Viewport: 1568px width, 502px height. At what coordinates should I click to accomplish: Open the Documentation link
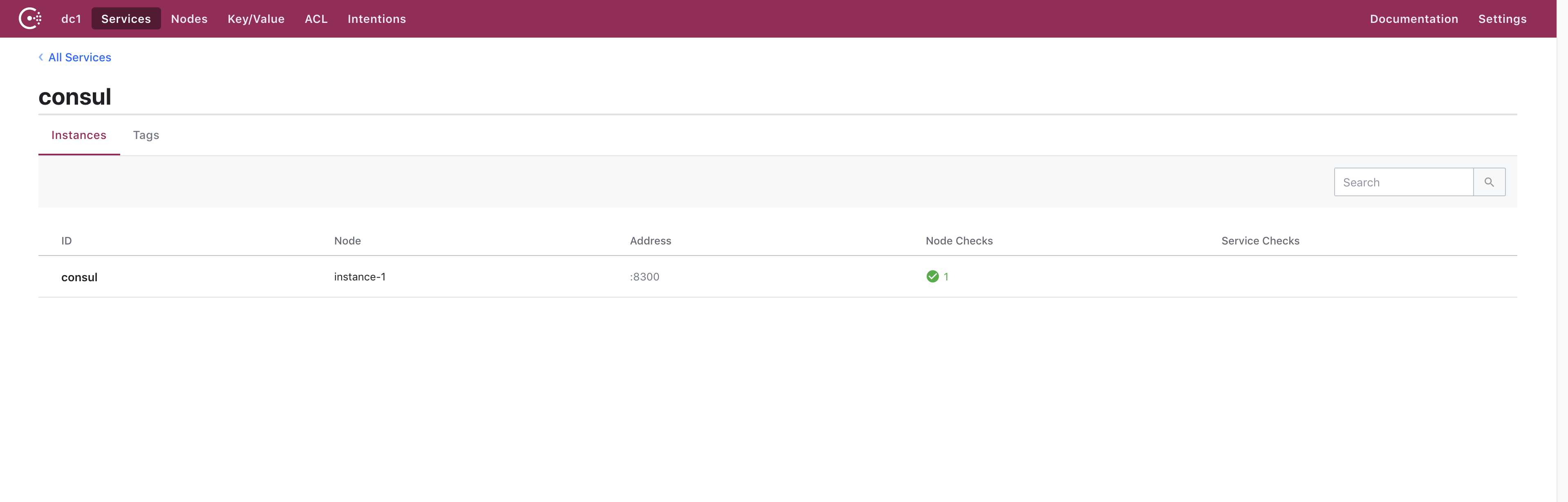[1413, 19]
